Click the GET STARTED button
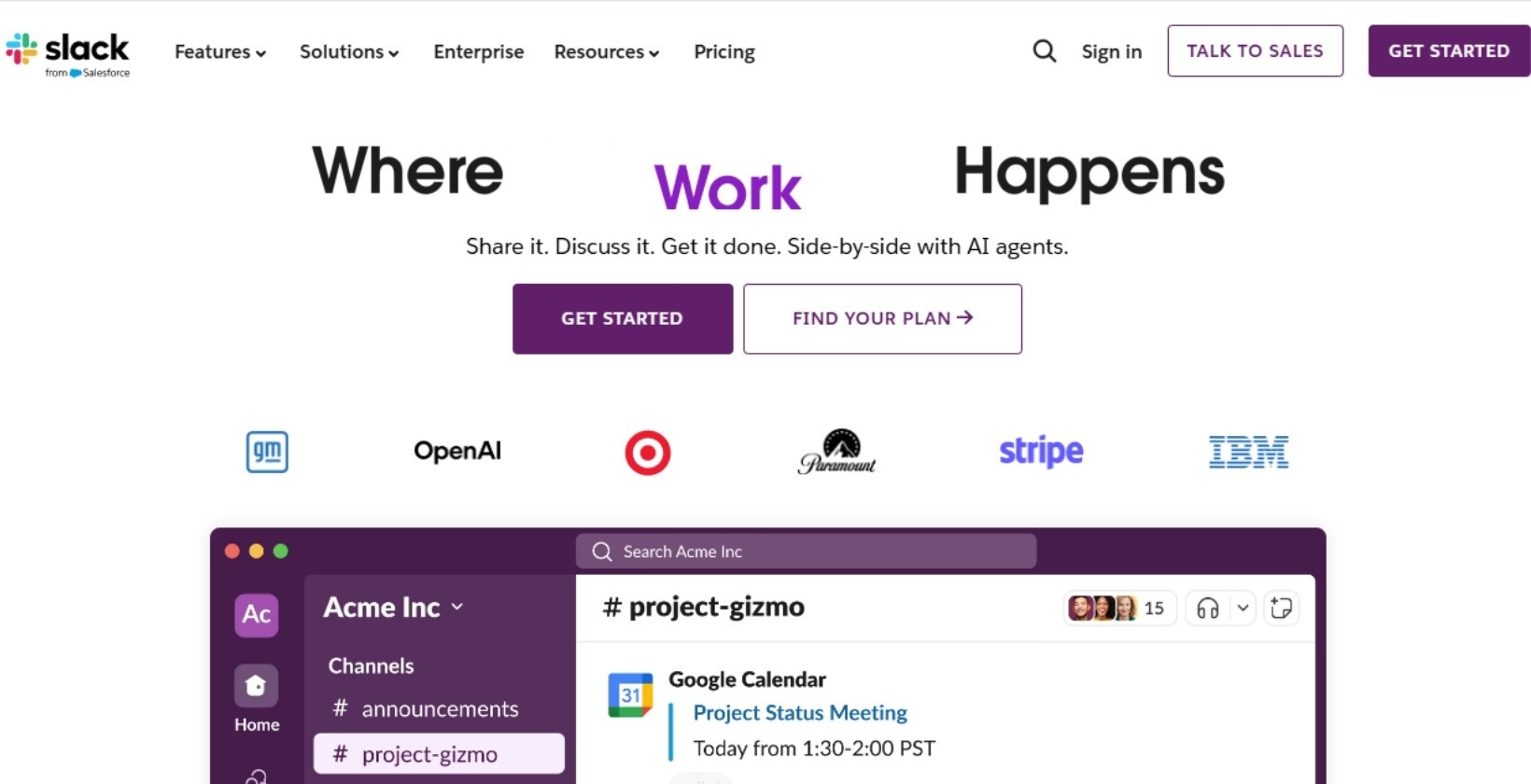 622,318
